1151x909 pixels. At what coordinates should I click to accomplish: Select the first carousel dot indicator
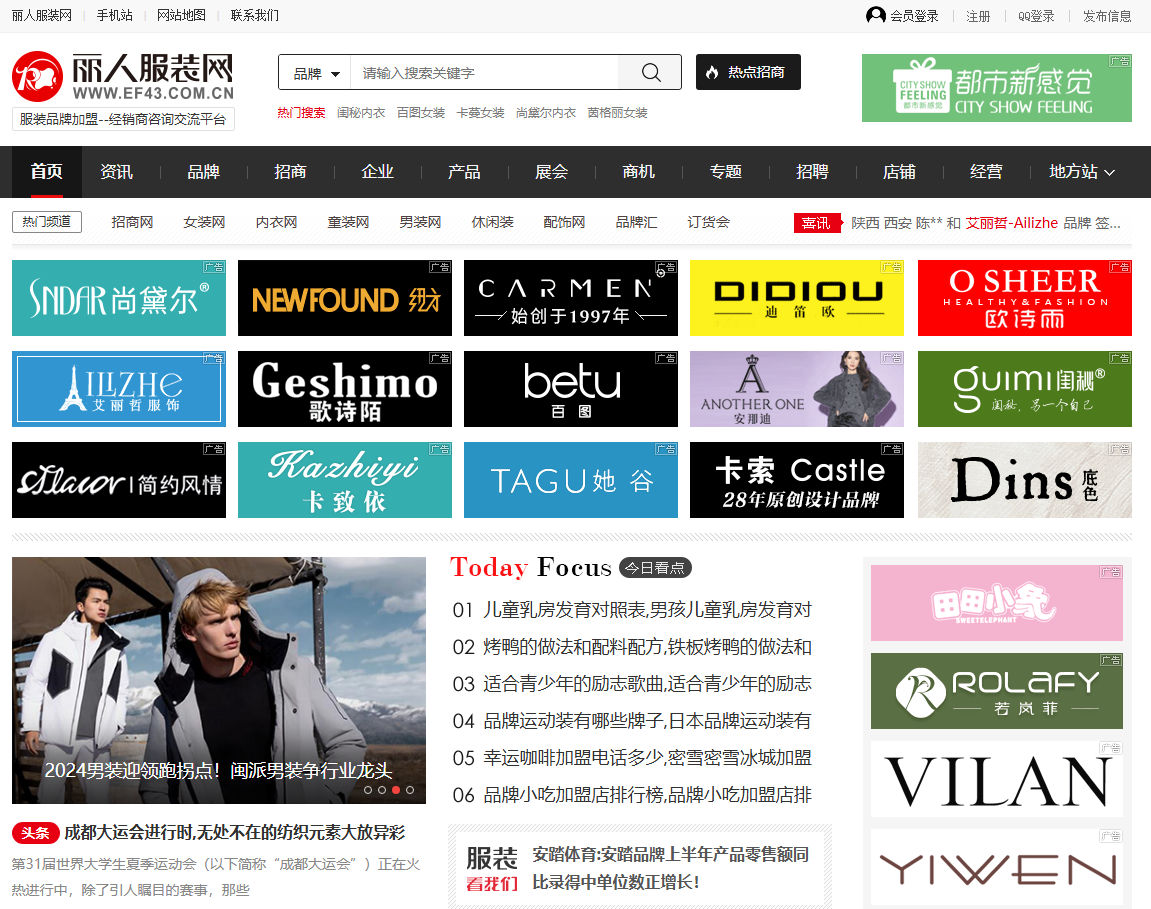click(x=368, y=790)
